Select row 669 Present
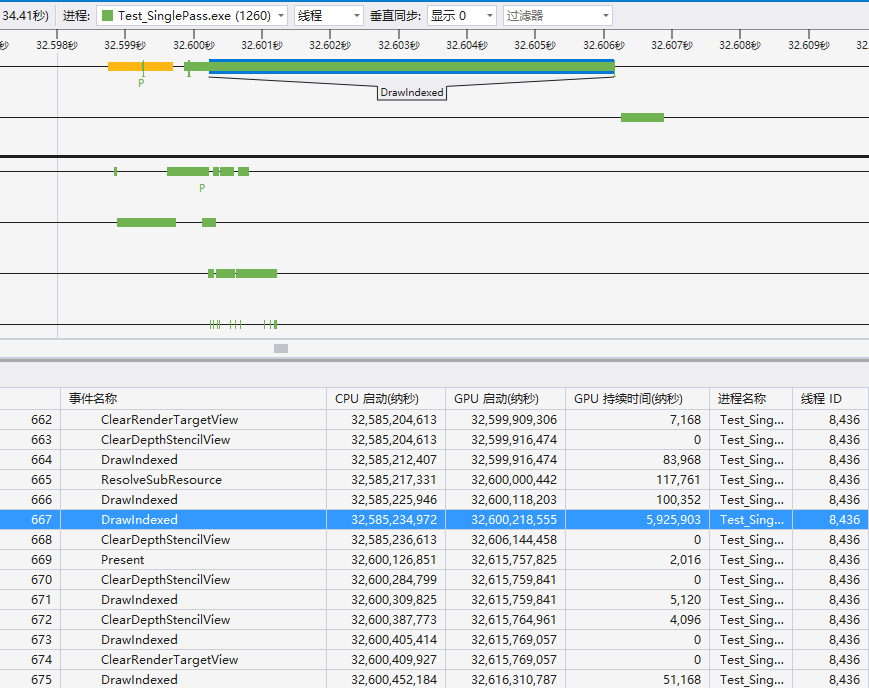Screen dimensions: 869x688 [x=434, y=559]
